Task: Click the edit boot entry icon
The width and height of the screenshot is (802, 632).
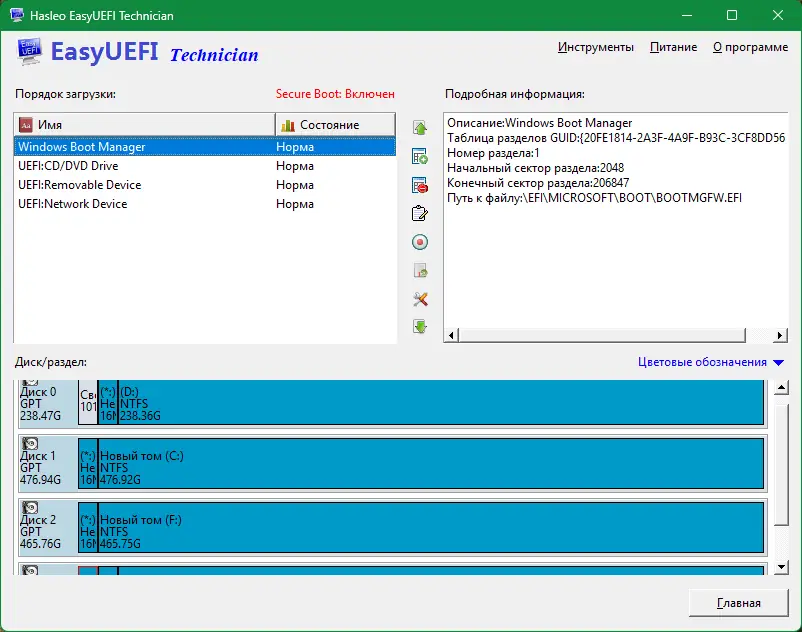Action: click(420, 213)
